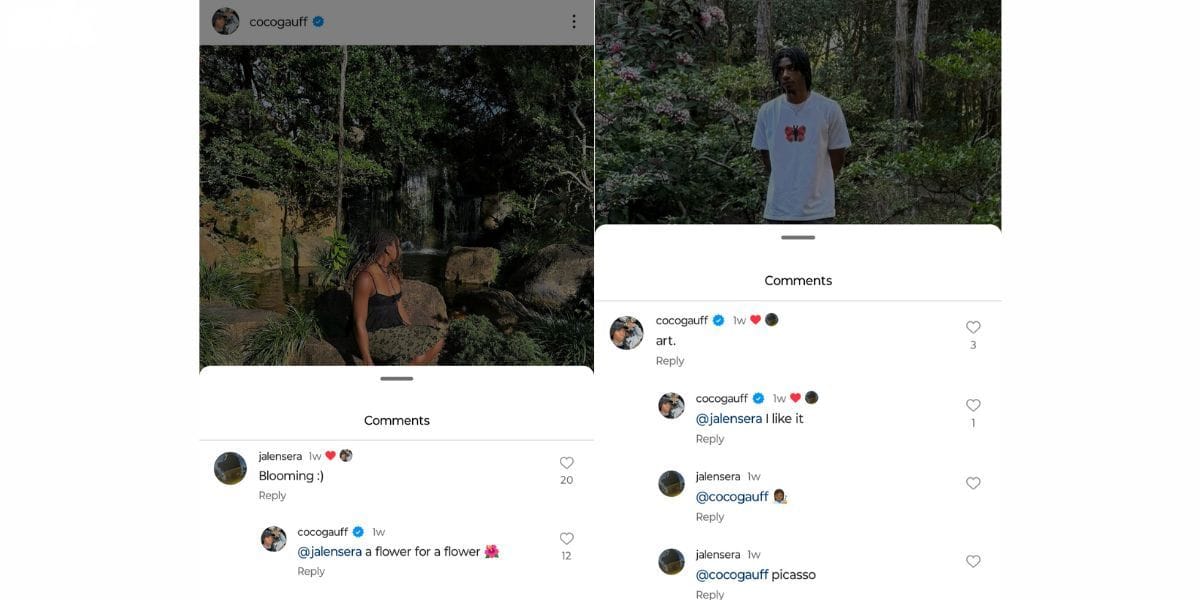Select the Comments header on the left panel
The width and height of the screenshot is (1200, 600).
[396, 420]
